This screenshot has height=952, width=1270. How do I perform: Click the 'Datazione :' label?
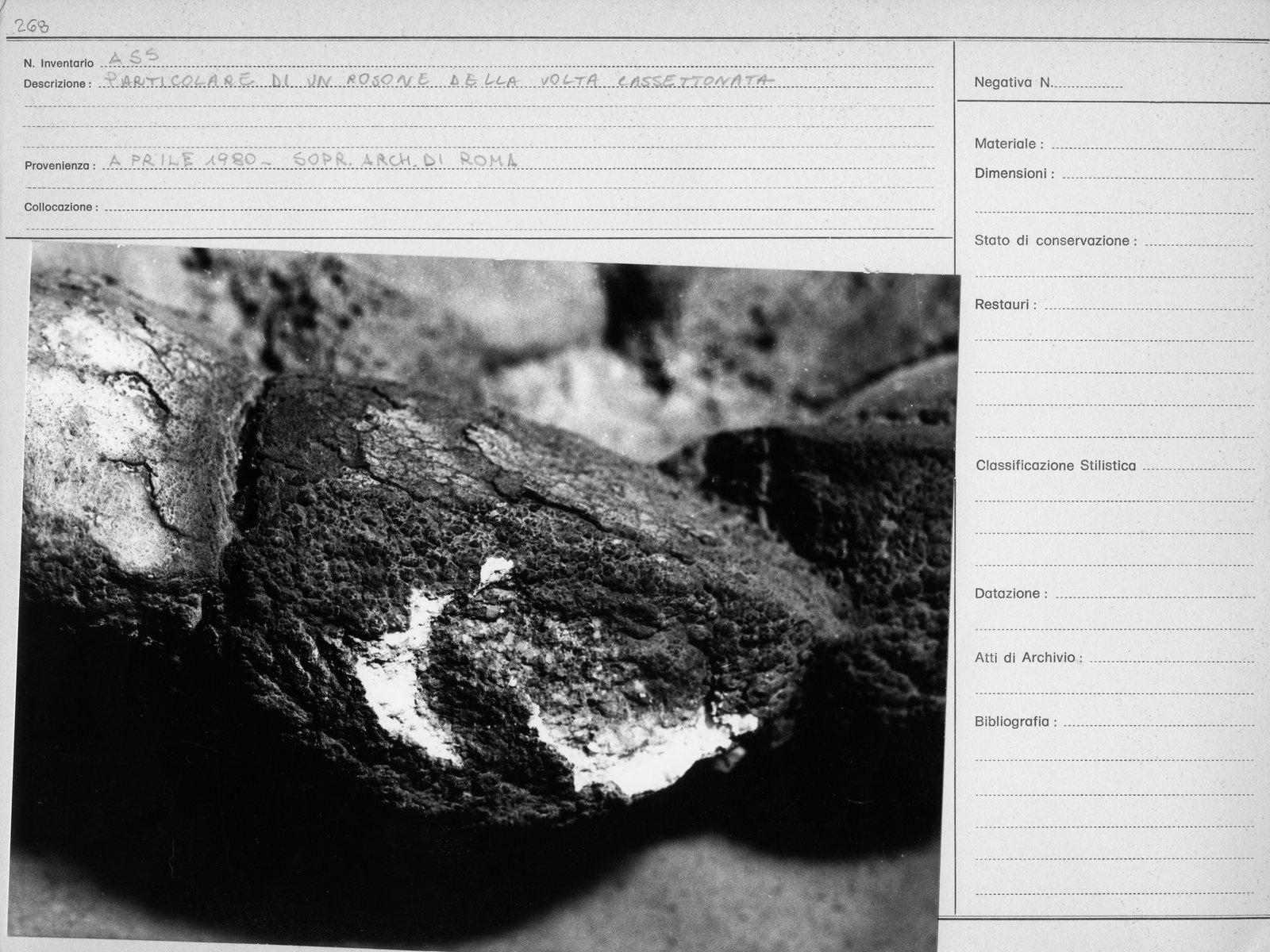point(1010,593)
